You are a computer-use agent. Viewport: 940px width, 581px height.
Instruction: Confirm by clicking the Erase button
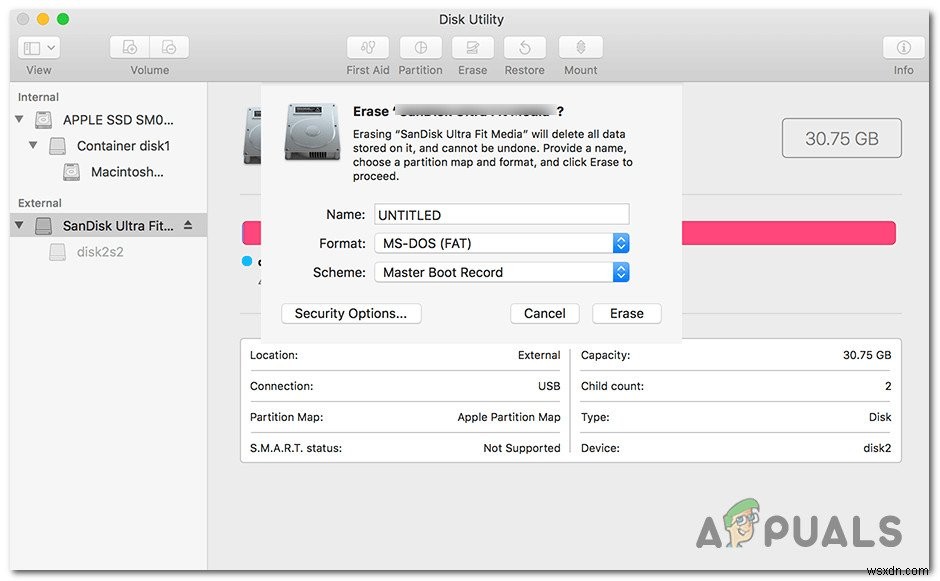point(626,313)
